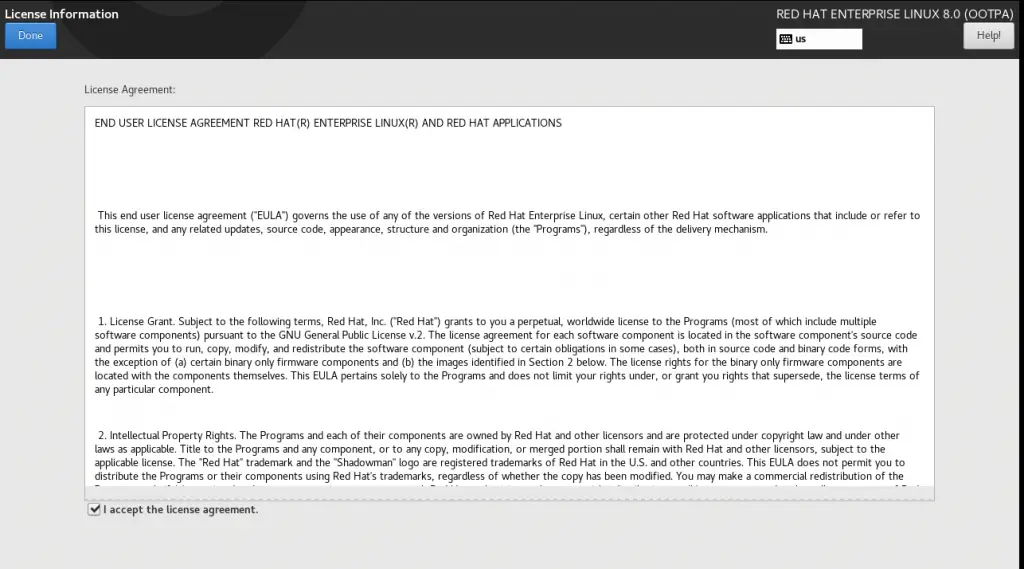The height and width of the screenshot is (569, 1024).
Task: Click the '2. Intellectual Property Rights' section text
Action: click(507, 455)
